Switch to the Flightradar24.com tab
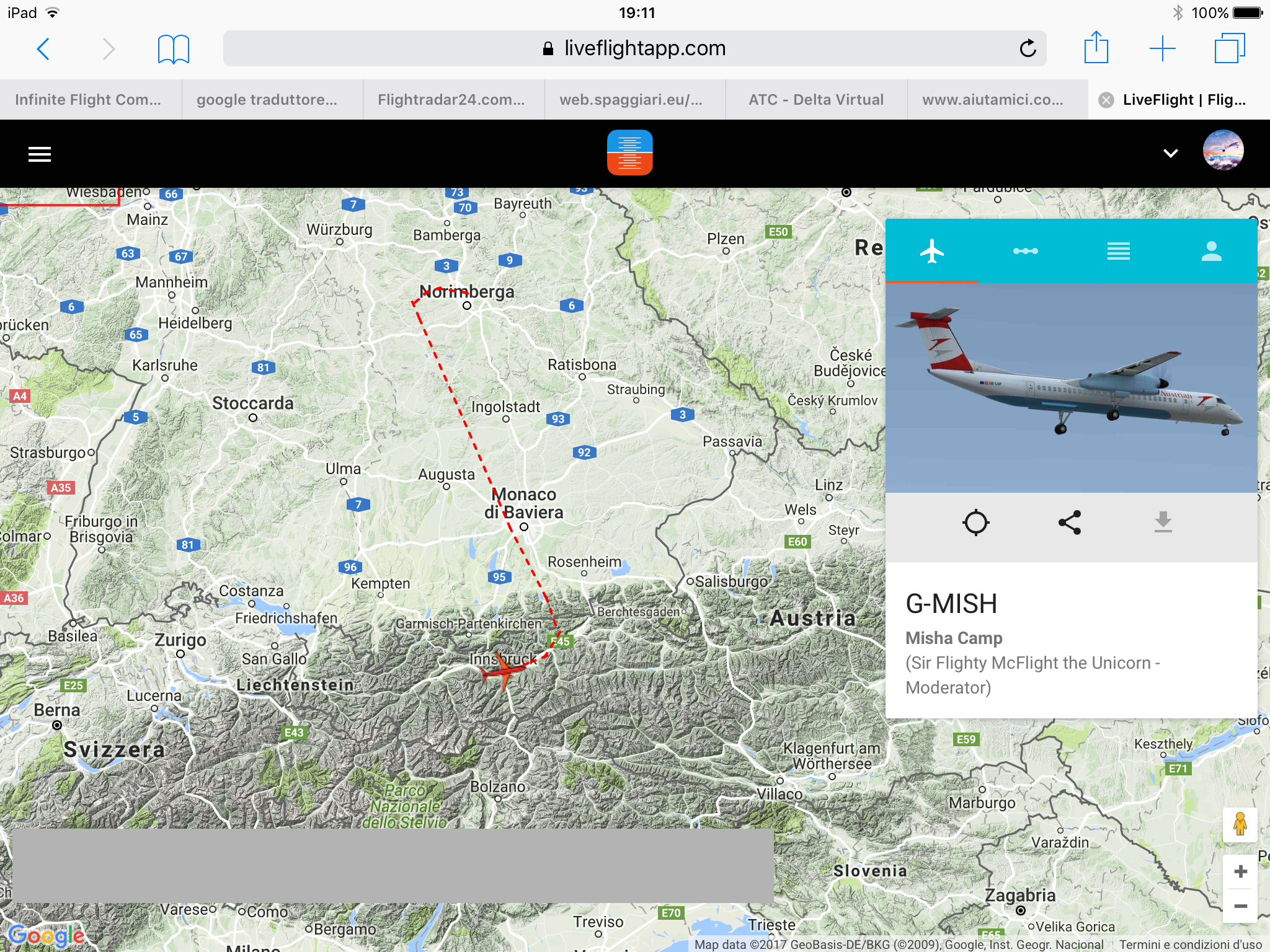Image resolution: width=1270 pixels, height=952 pixels. tap(451, 100)
